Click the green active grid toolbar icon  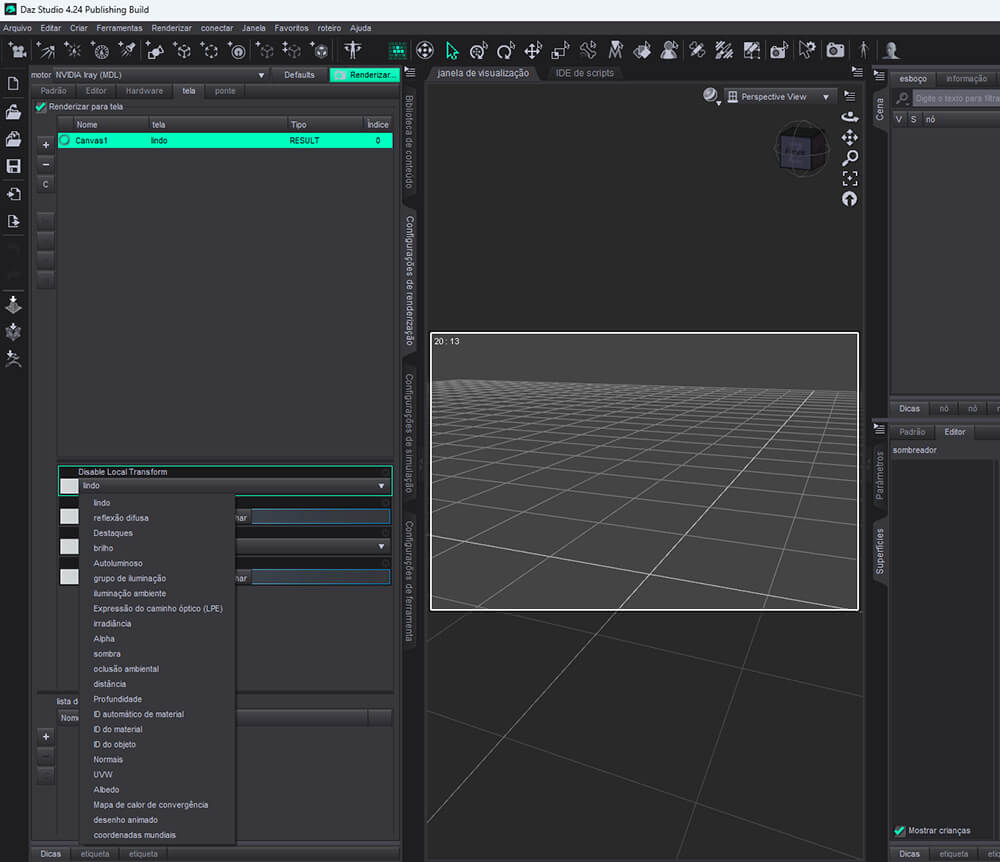point(397,50)
